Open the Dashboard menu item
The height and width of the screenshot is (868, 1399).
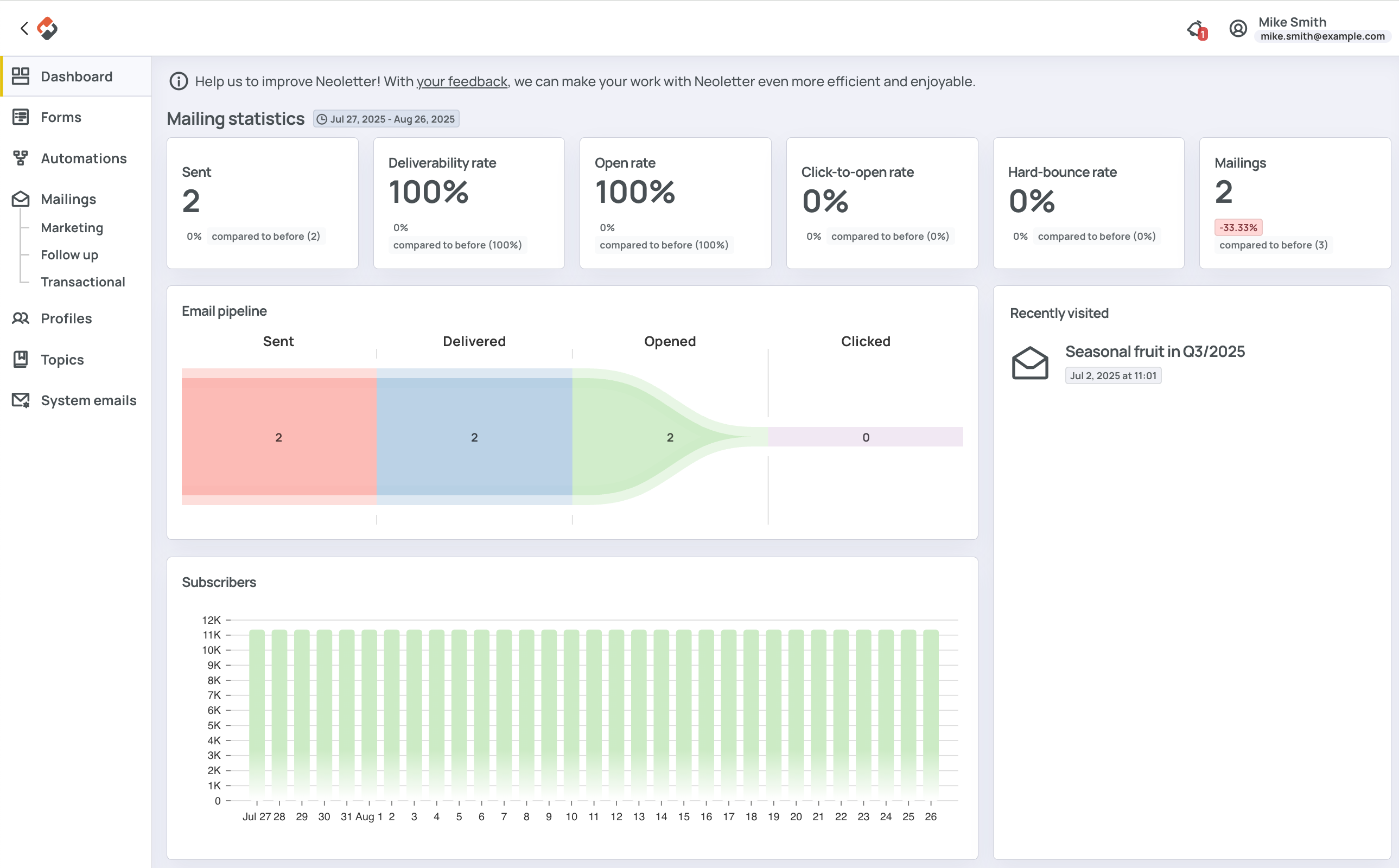[77, 76]
